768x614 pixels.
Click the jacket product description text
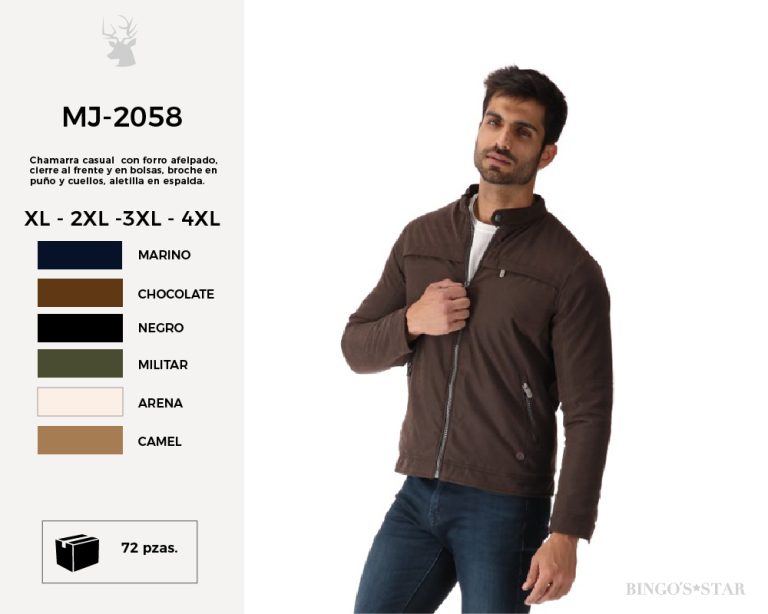(123, 170)
